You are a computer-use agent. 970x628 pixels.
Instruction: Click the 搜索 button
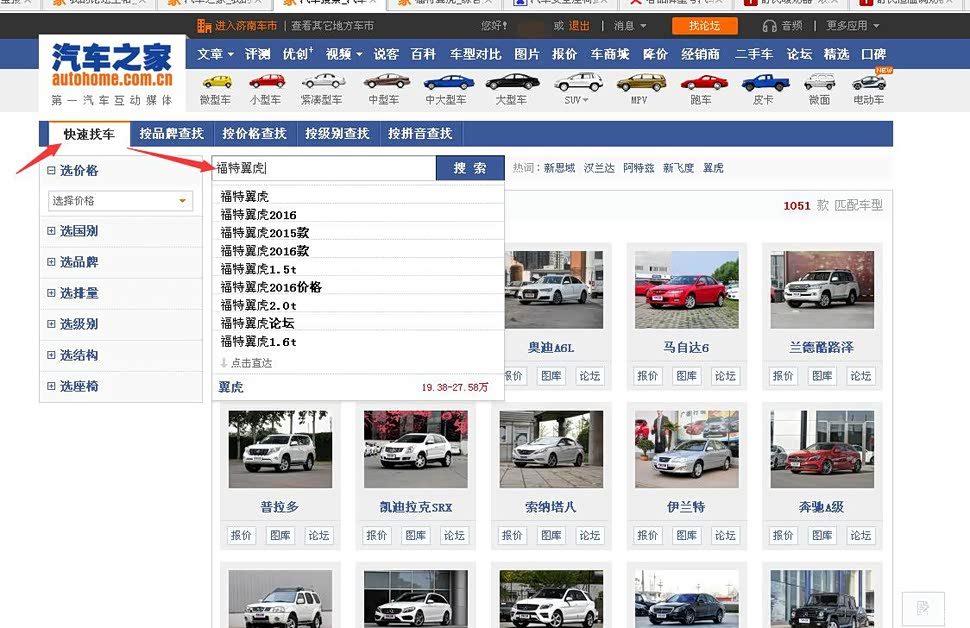[x=470, y=168]
